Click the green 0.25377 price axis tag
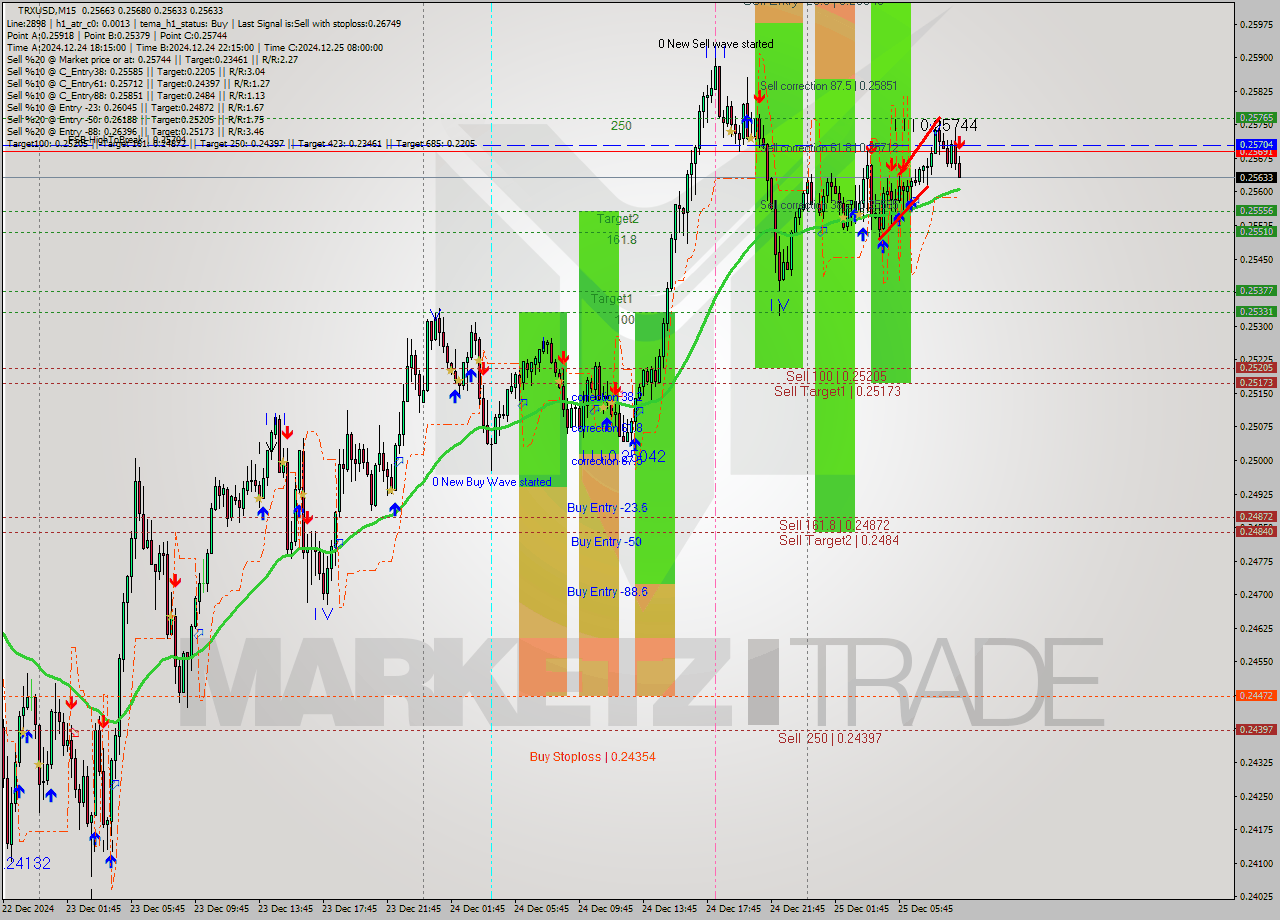The image size is (1280, 920). (x=1256, y=291)
